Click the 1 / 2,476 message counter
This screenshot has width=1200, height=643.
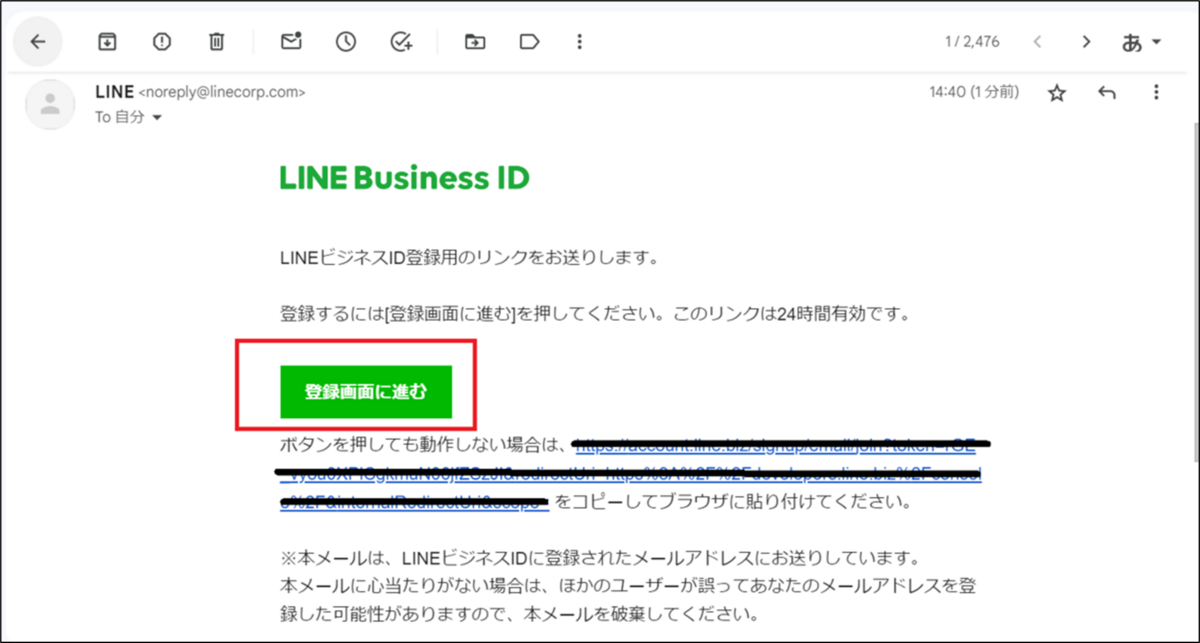(x=971, y=42)
